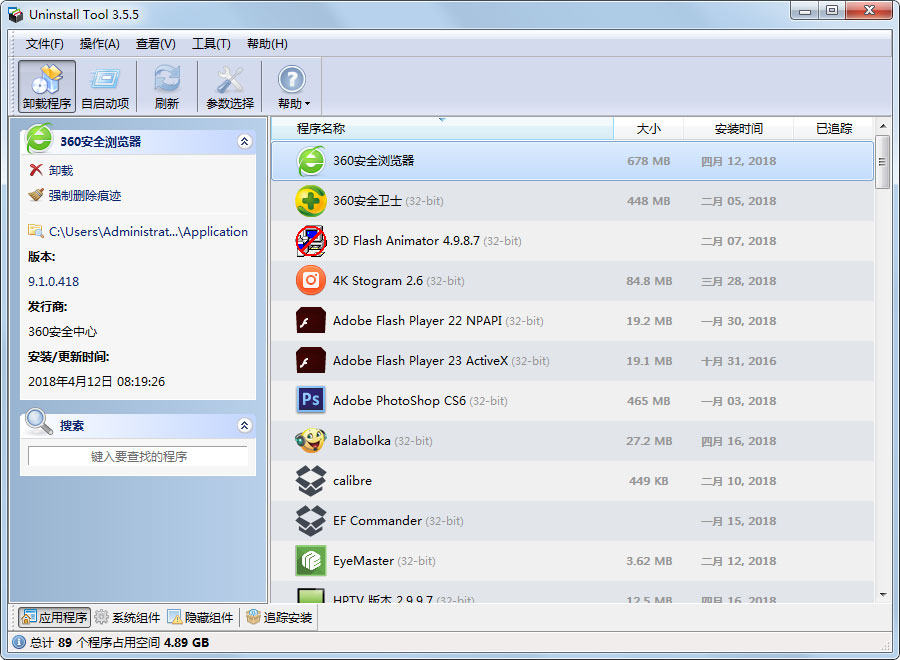
Task: Switch to the 隐藏组件 tab
Action: 200,618
